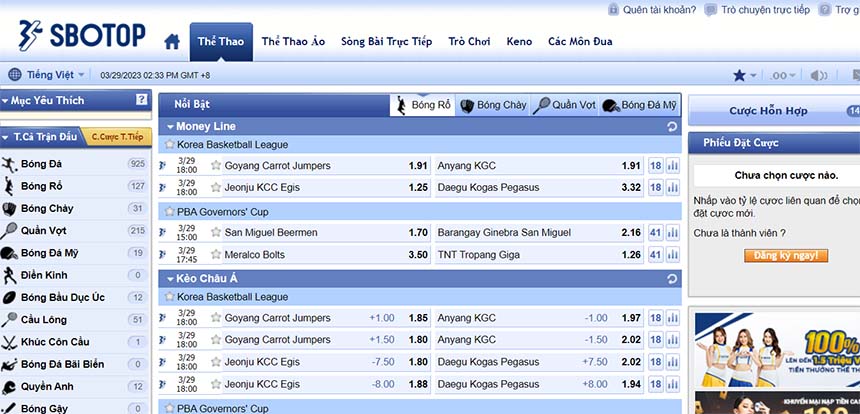The width and height of the screenshot is (860, 414).
Task: Click Quên tài khoản lock icon
Action: pos(613,10)
